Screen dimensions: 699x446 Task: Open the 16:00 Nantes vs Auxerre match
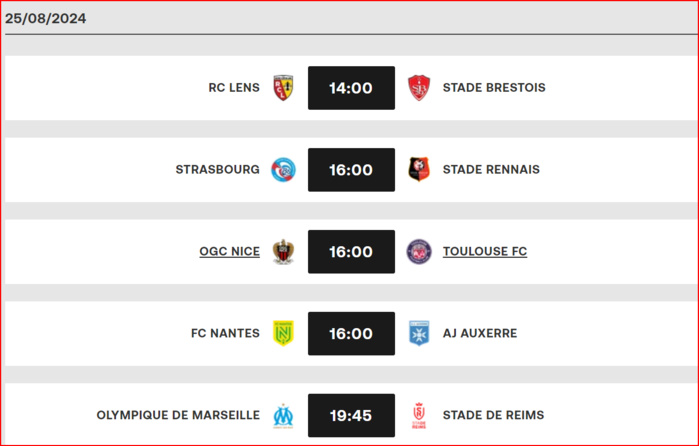(351, 334)
